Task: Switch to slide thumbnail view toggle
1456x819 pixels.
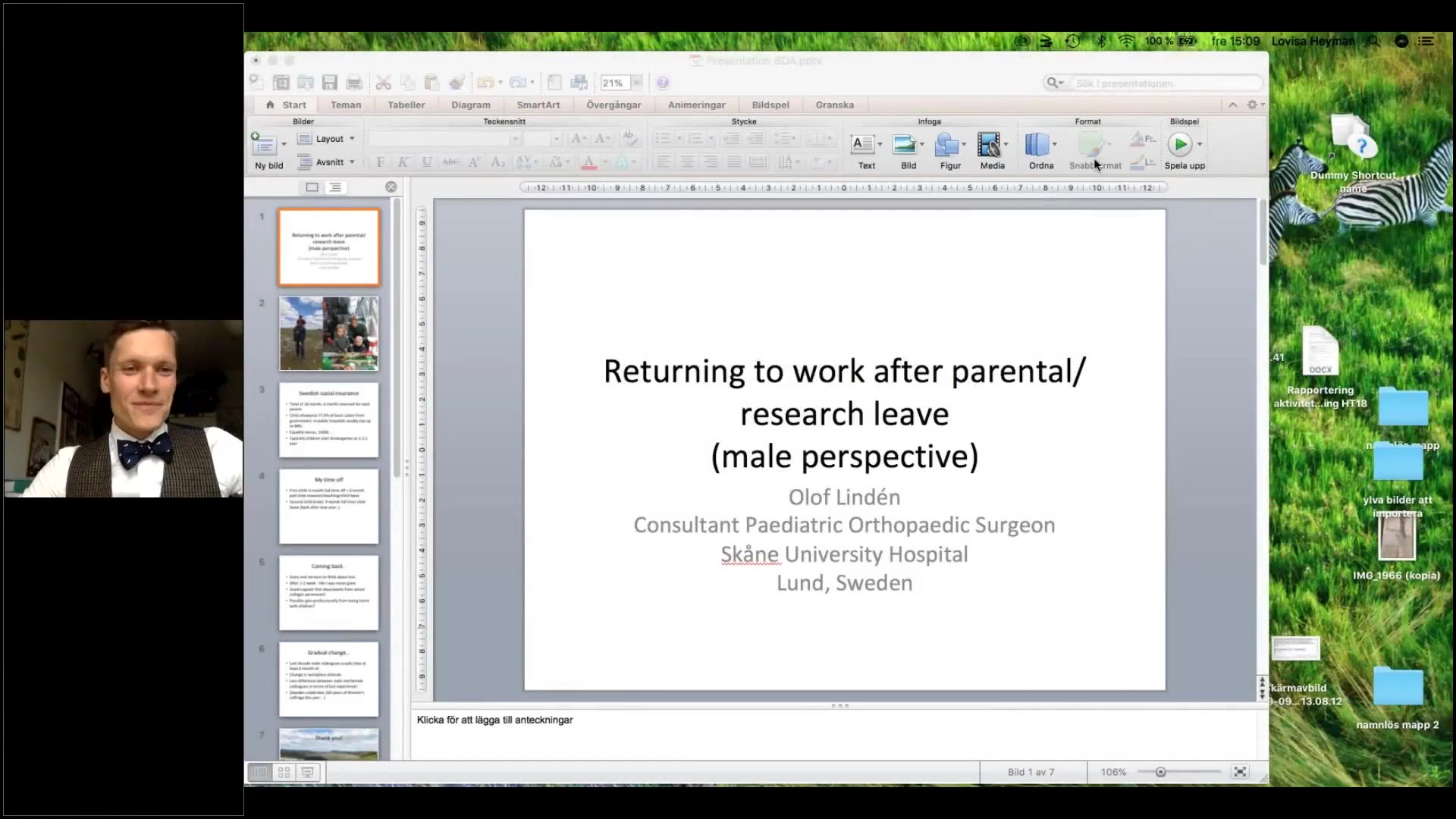Action: 312,187
